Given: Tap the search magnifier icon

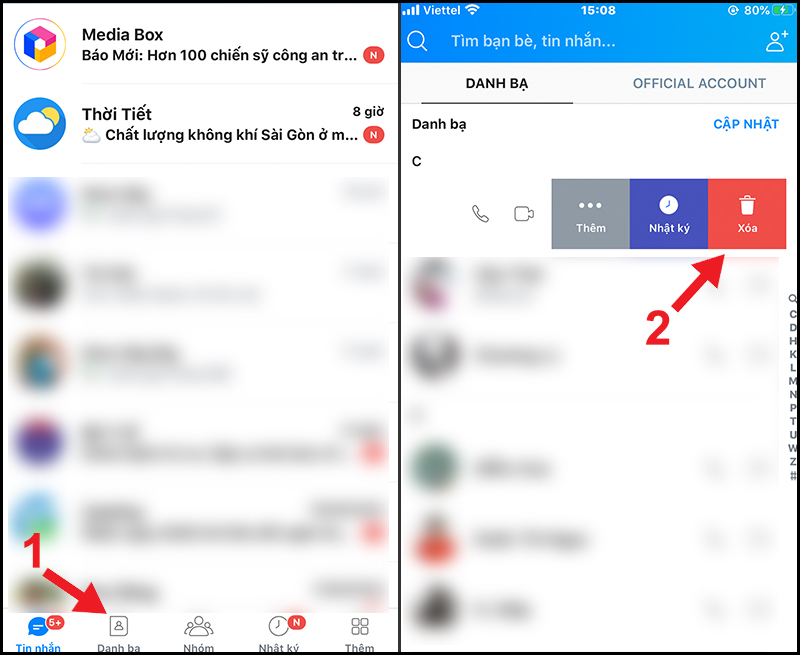Looking at the screenshot, I should pyautogui.click(x=417, y=41).
